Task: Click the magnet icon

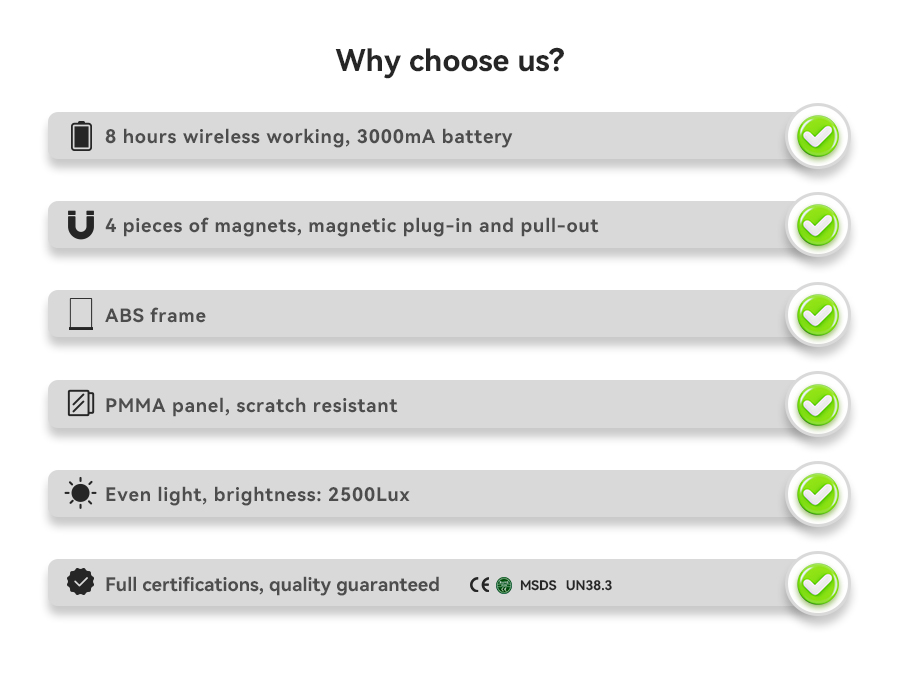Action: 81,225
